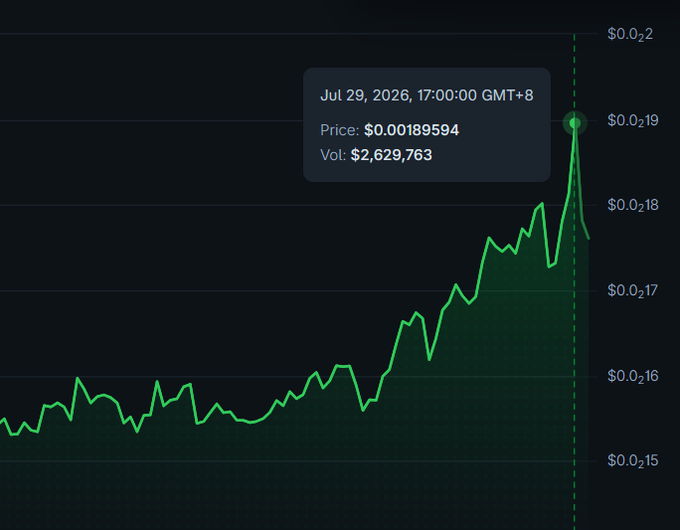The height and width of the screenshot is (530, 680).
Task: Click the tooltip date Jul 29, 2026, 17:00:00 GMT+8
Action: 427,95
